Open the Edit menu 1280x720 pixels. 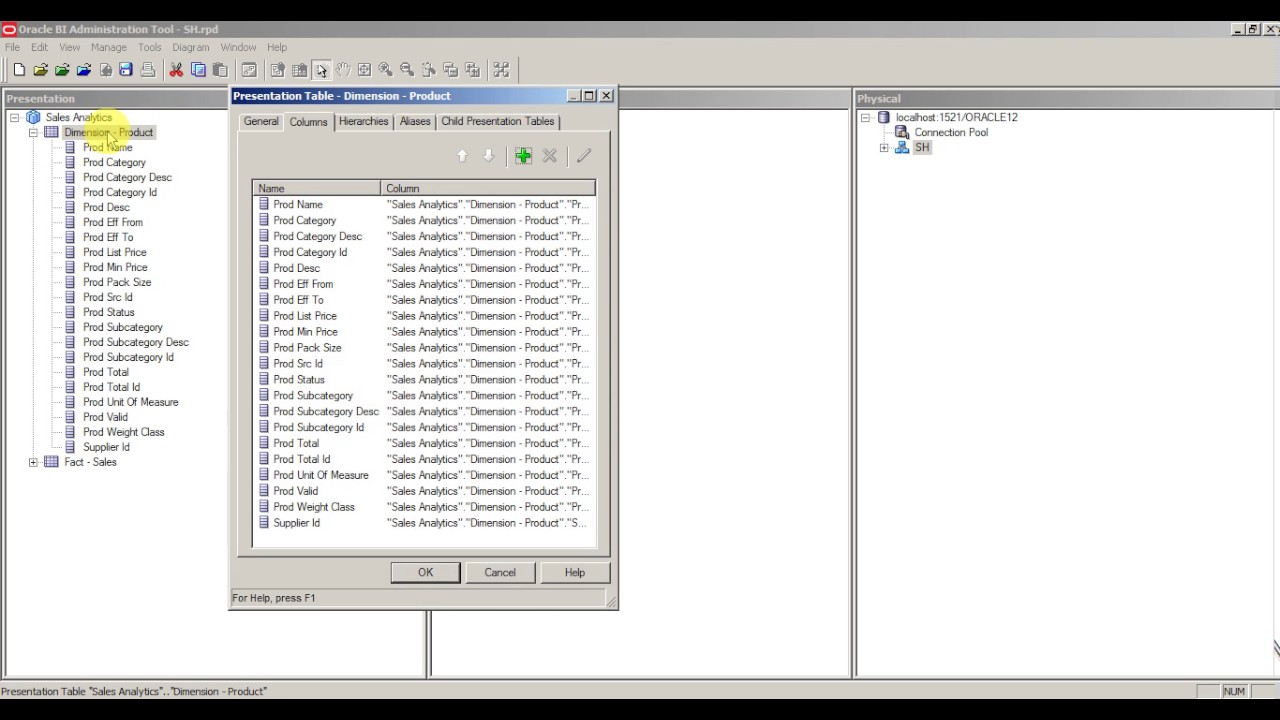[39, 47]
